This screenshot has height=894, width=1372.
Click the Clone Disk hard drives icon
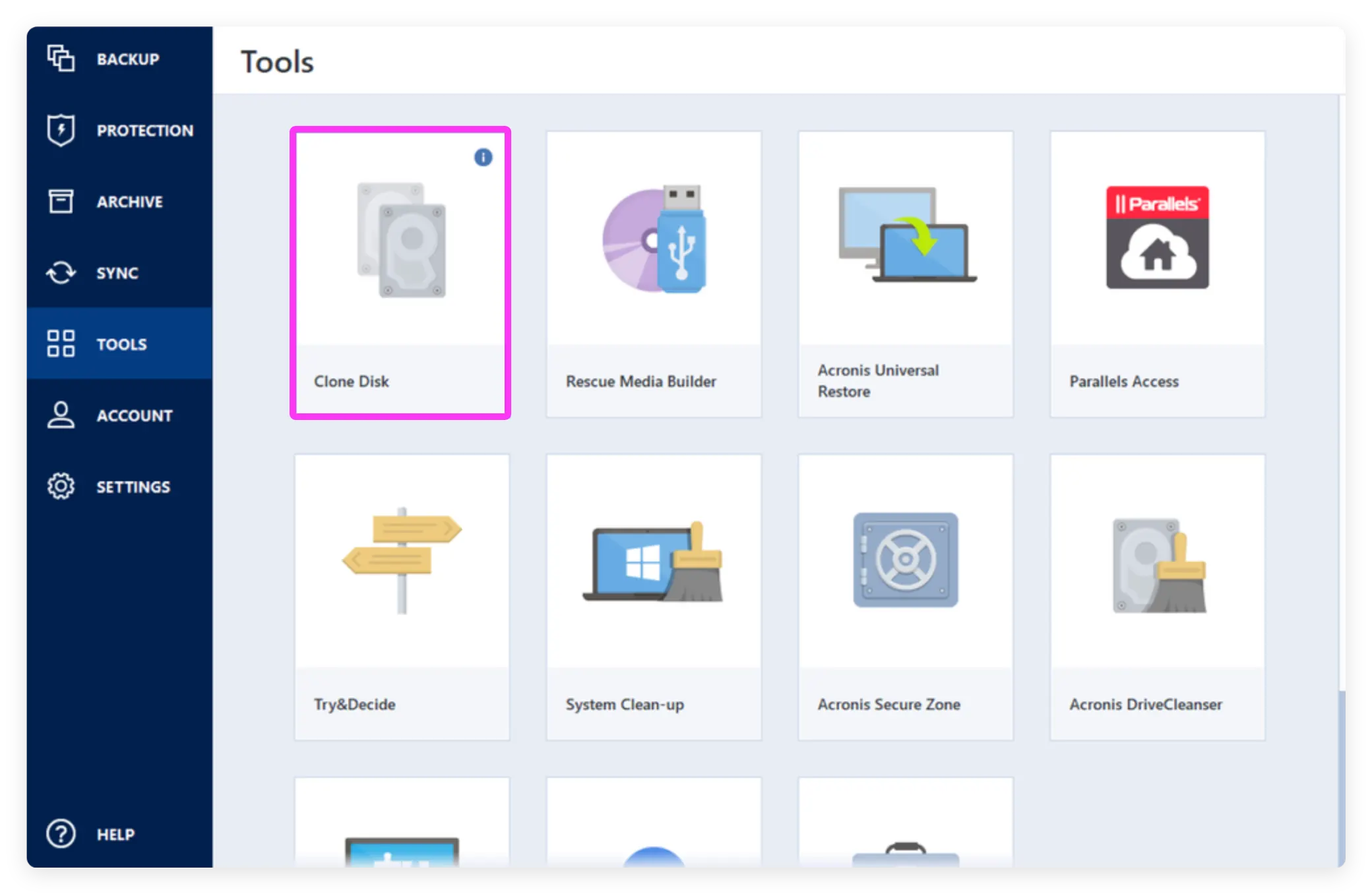402,240
